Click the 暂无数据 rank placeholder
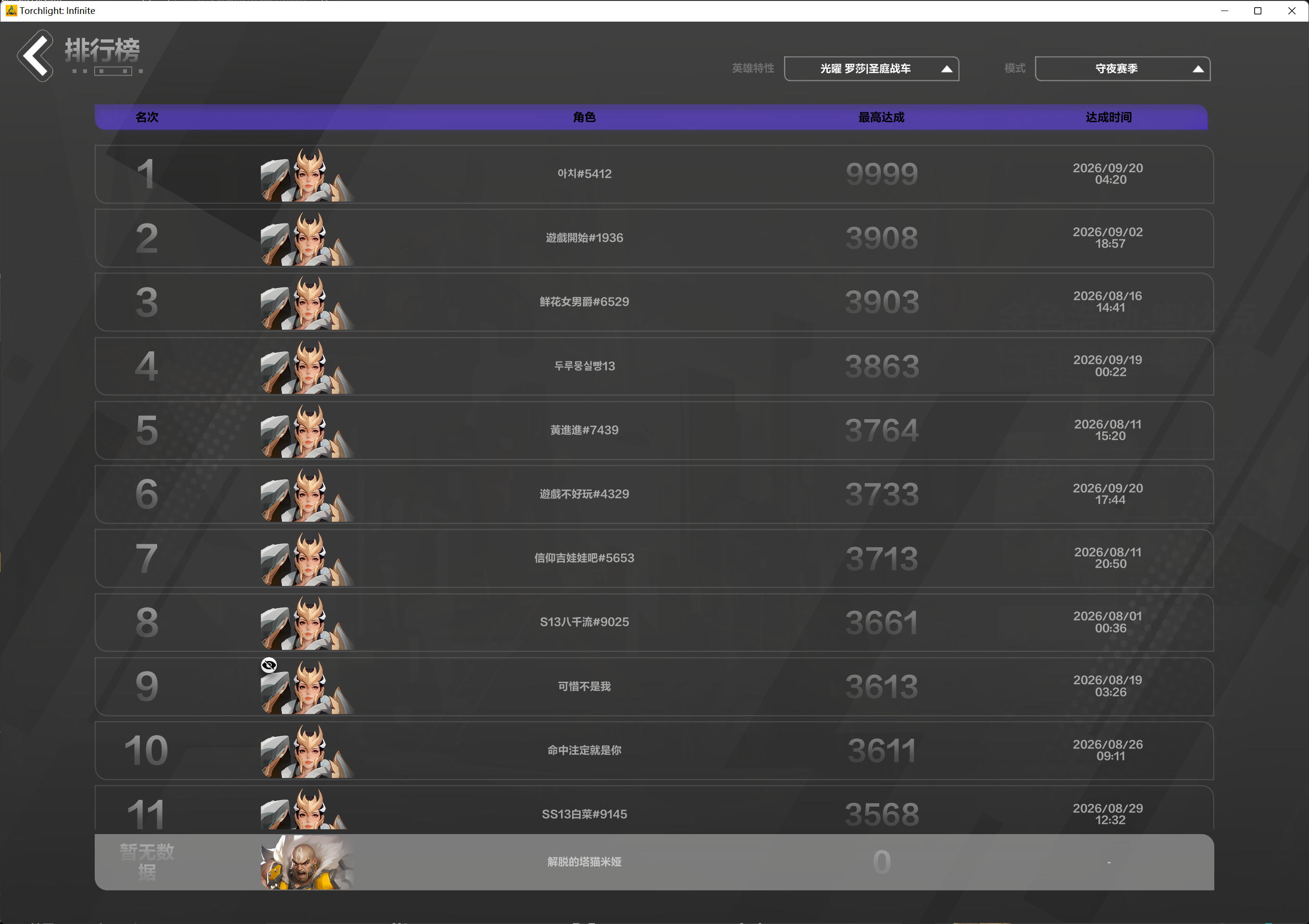 [147, 862]
